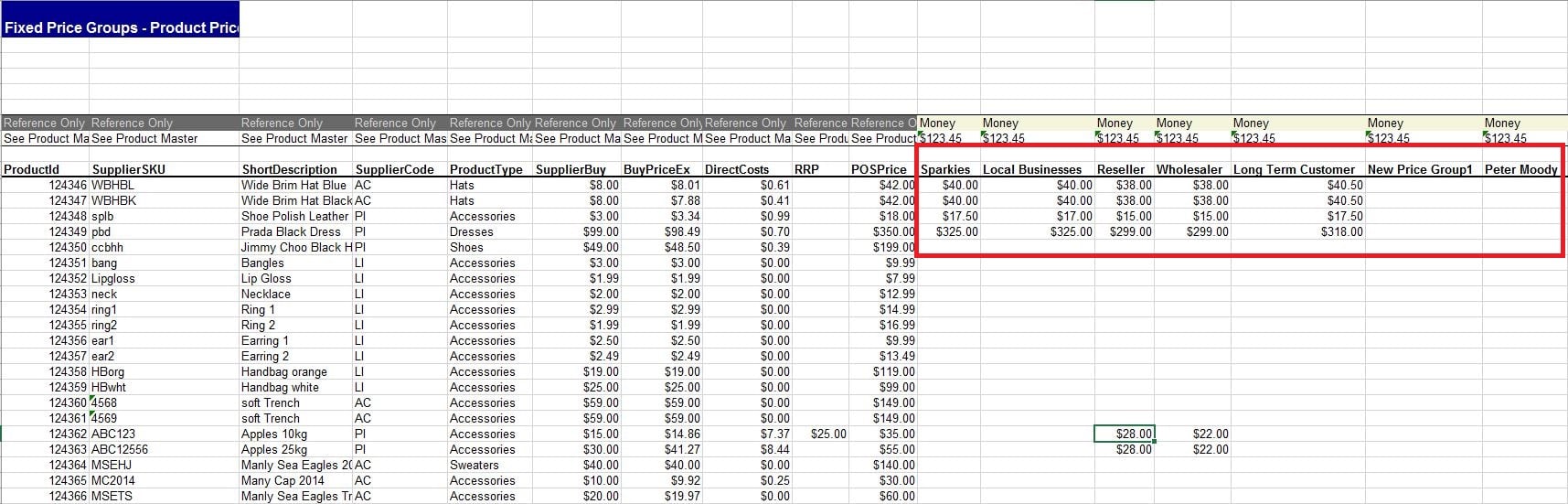Select the Reseller header cell
The image size is (1568, 504).
pos(1125,169)
